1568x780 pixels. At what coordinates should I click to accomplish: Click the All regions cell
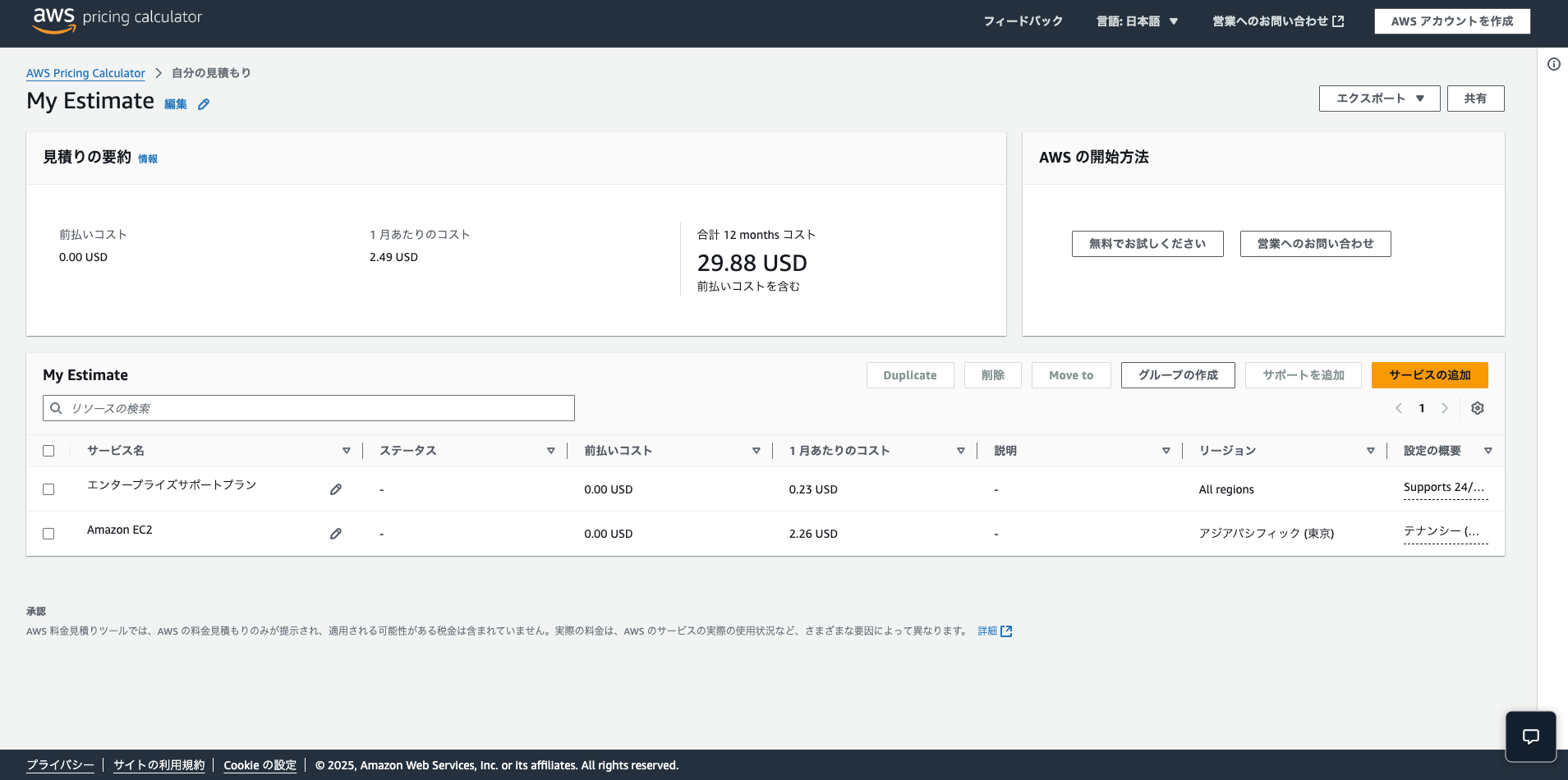[1226, 489]
